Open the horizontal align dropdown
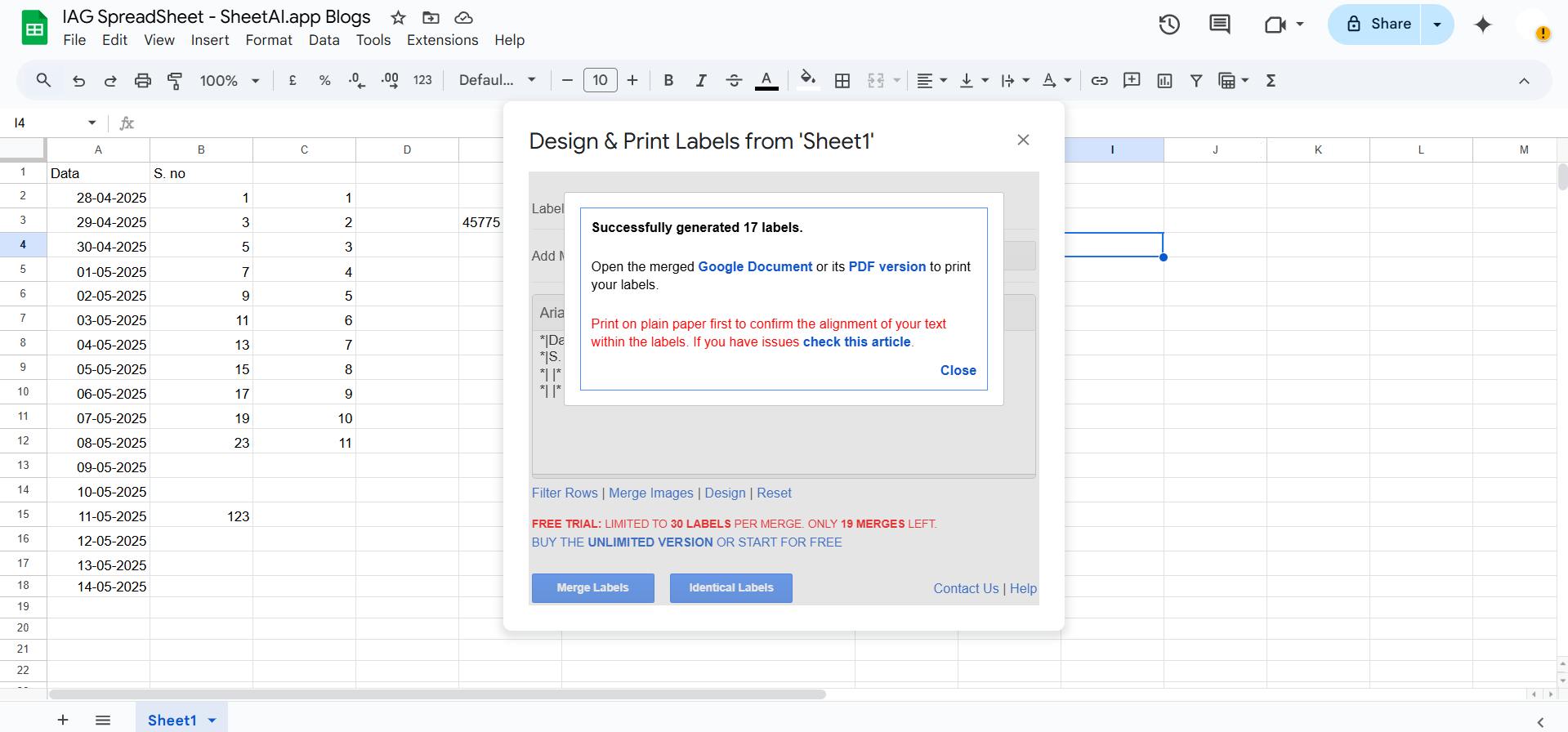The height and width of the screenshot is (732, 1568). pyautogui.click(x=931, y=80)
